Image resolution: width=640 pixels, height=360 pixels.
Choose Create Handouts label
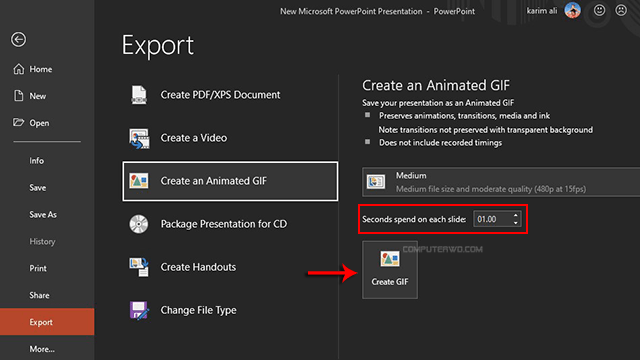point(198,267)
